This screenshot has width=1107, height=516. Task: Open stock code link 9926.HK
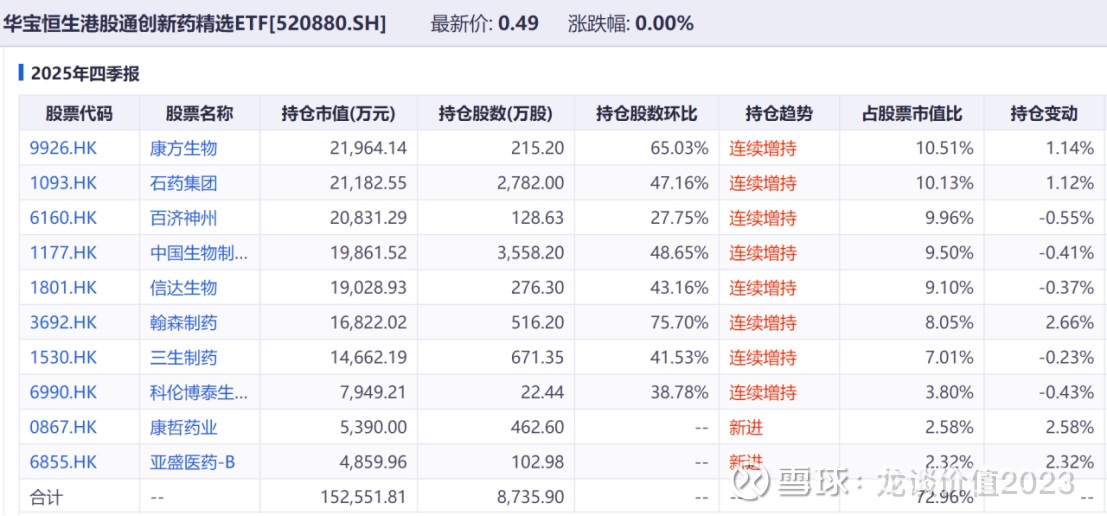pos(64,149)
